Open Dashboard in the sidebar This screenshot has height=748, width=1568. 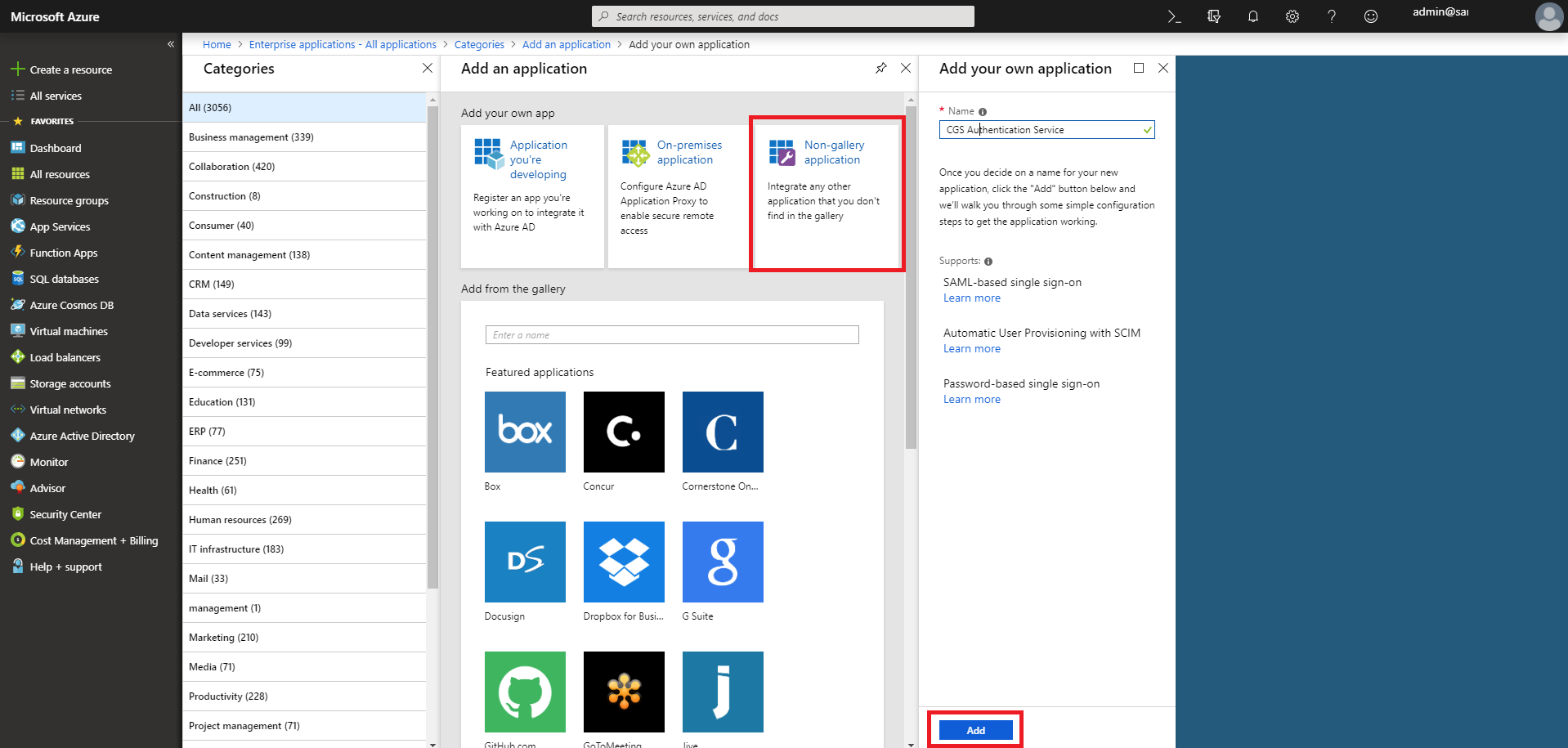click(56, 148)
